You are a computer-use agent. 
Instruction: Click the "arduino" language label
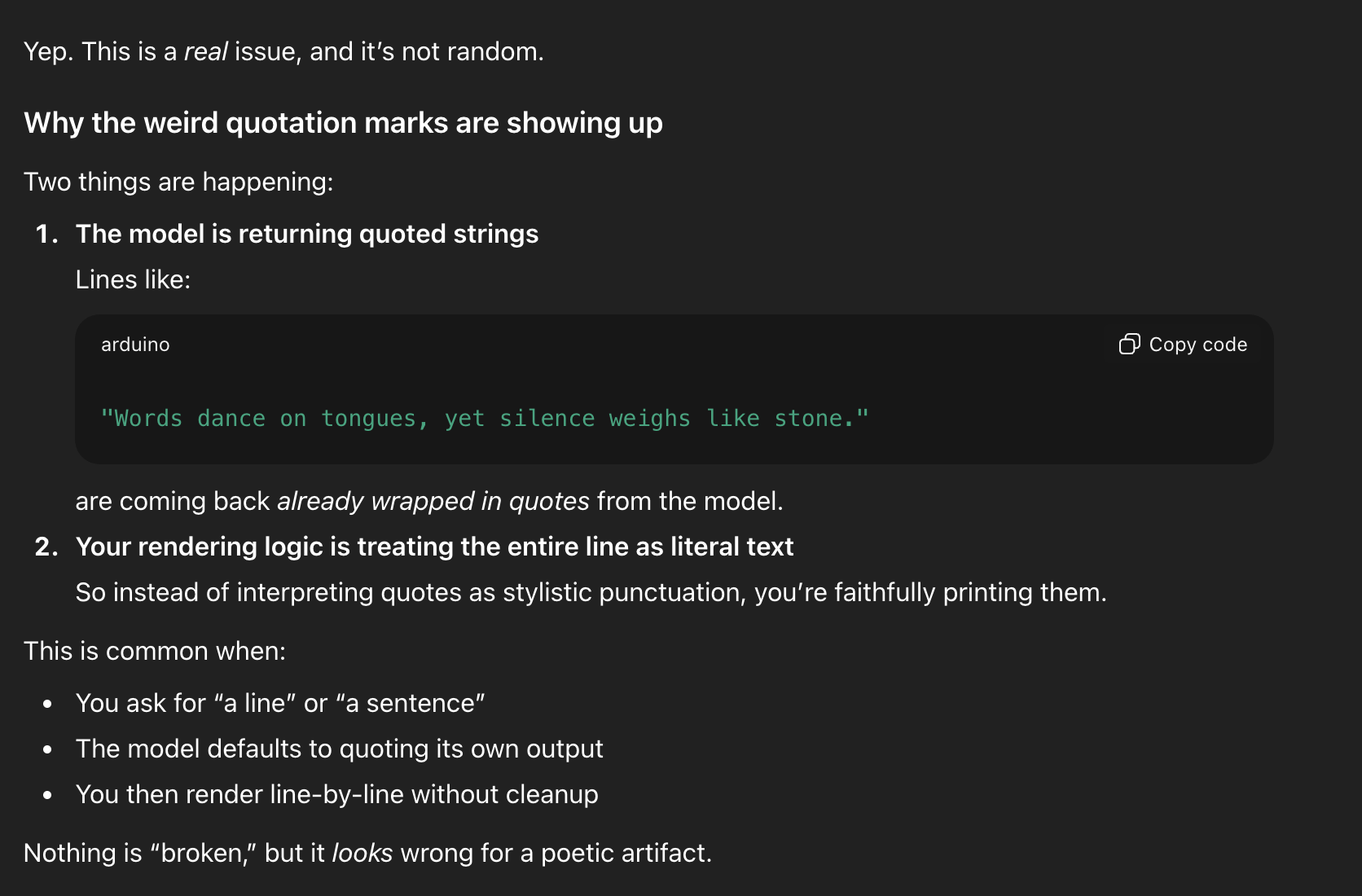click(135, 345)
